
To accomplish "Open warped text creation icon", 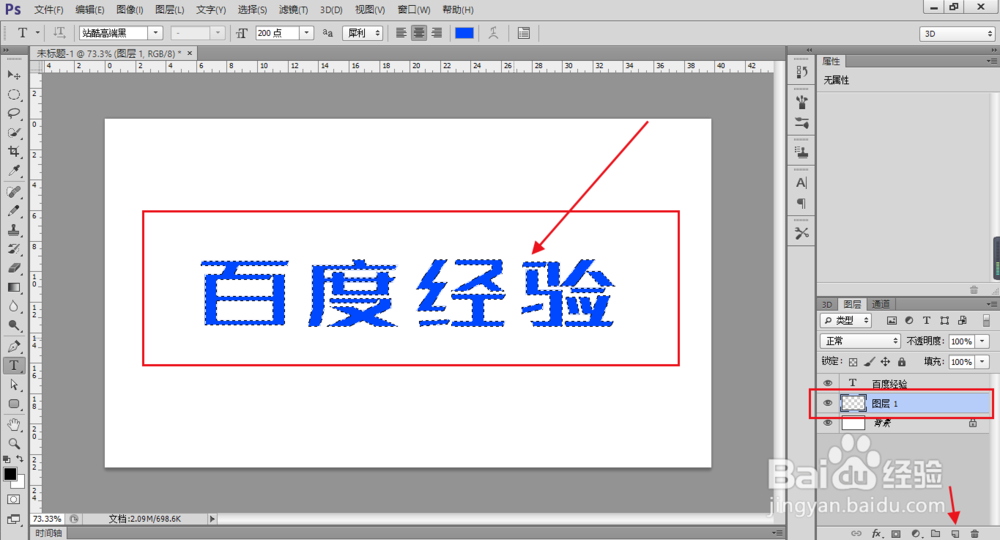I will pyautogui.click(x=493, y=33).
